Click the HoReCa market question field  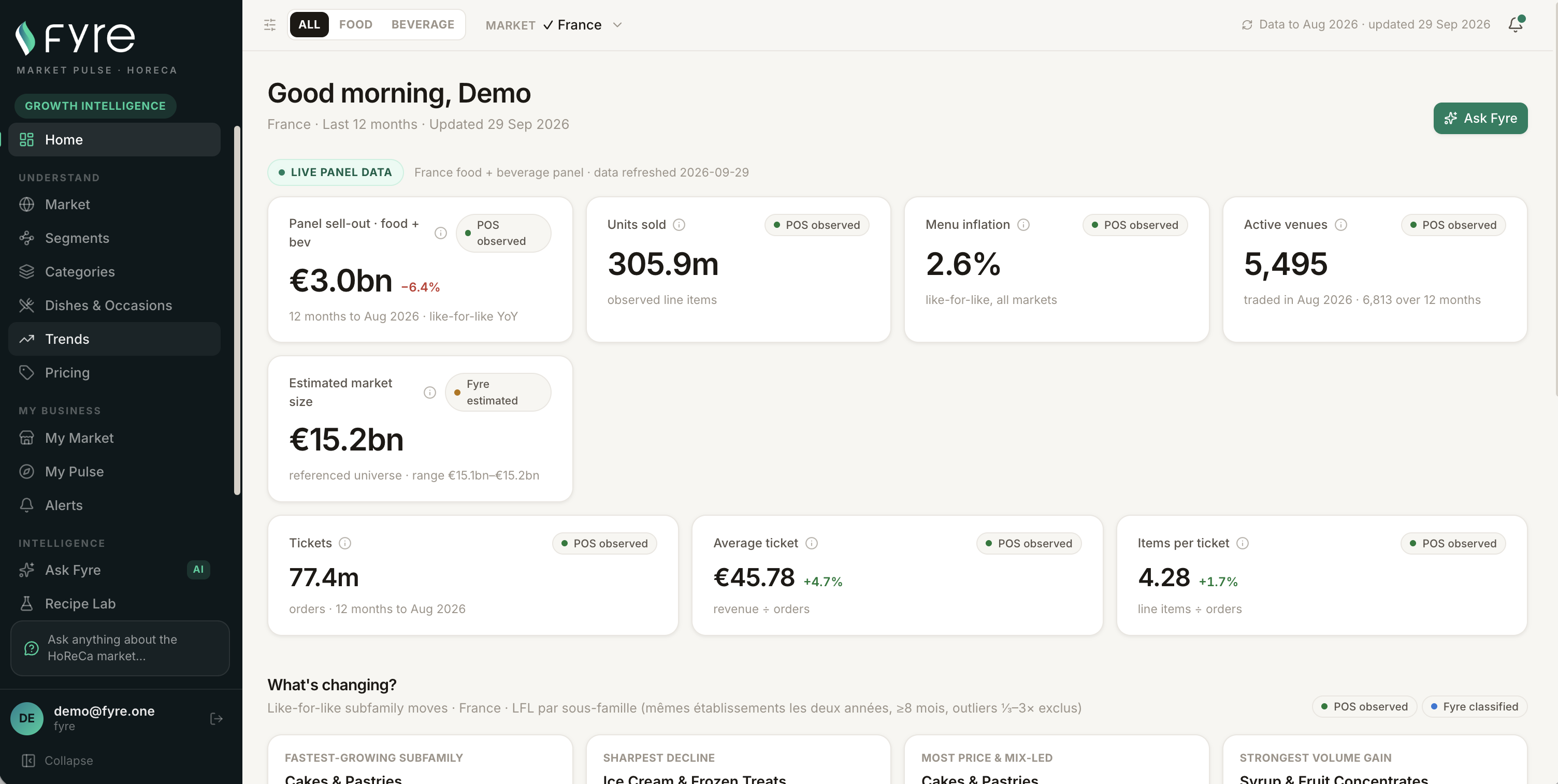(x=120, y=648)
